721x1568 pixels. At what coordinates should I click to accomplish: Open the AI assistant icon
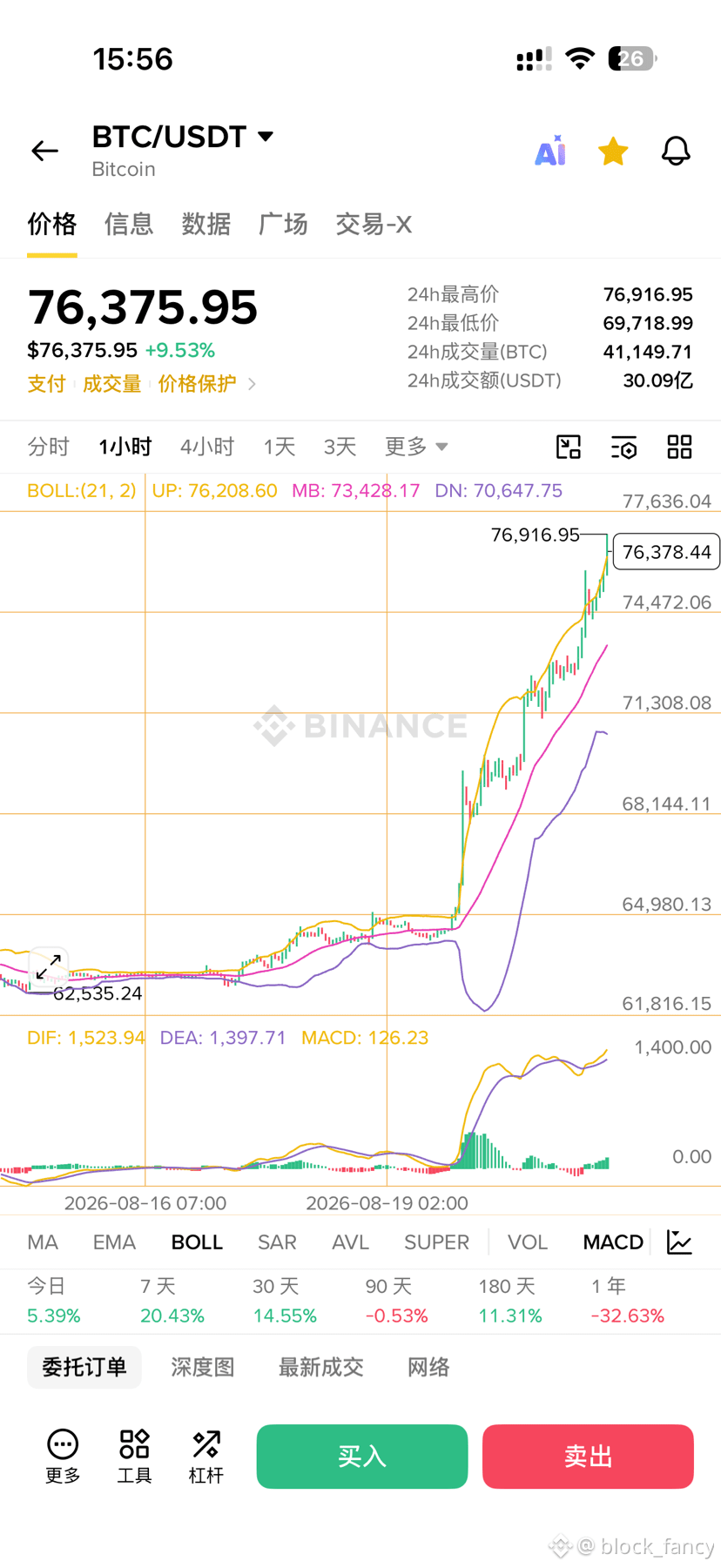(x=550, y=151)
